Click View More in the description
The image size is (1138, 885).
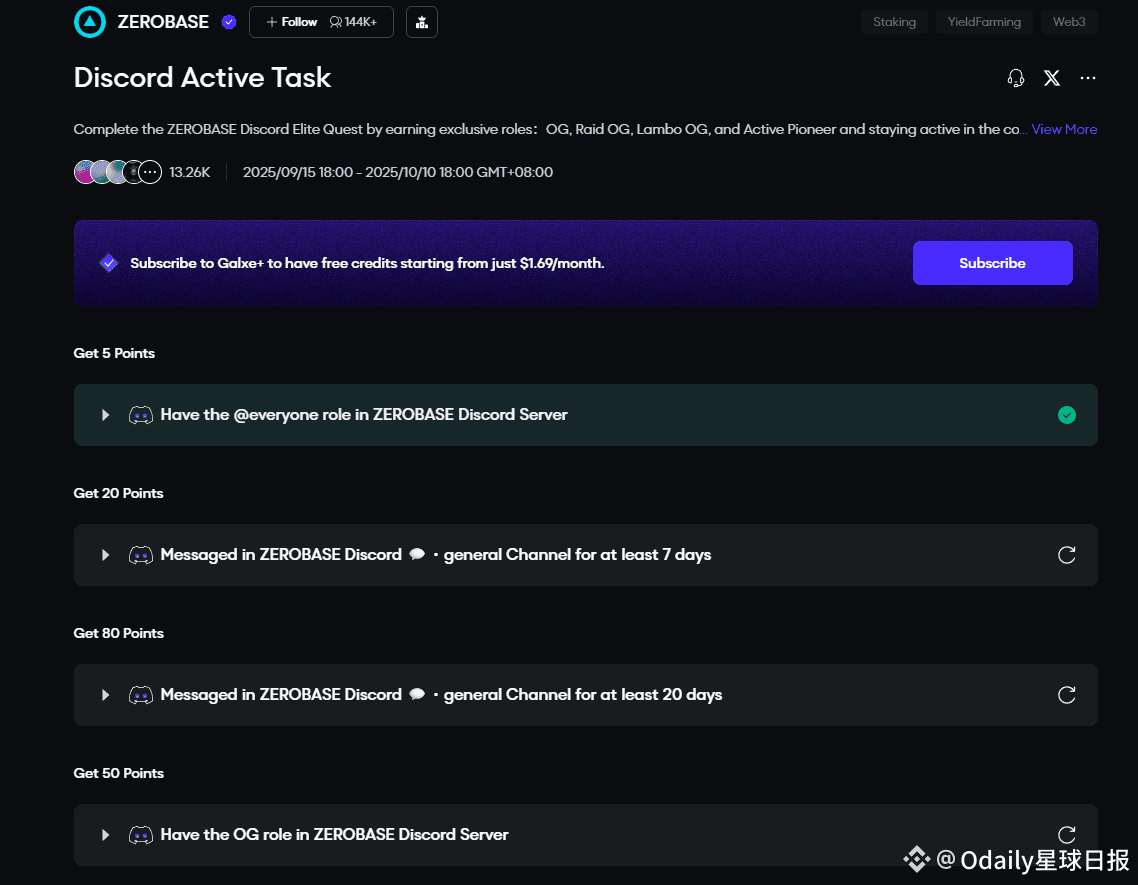[x=1064, y=129]
